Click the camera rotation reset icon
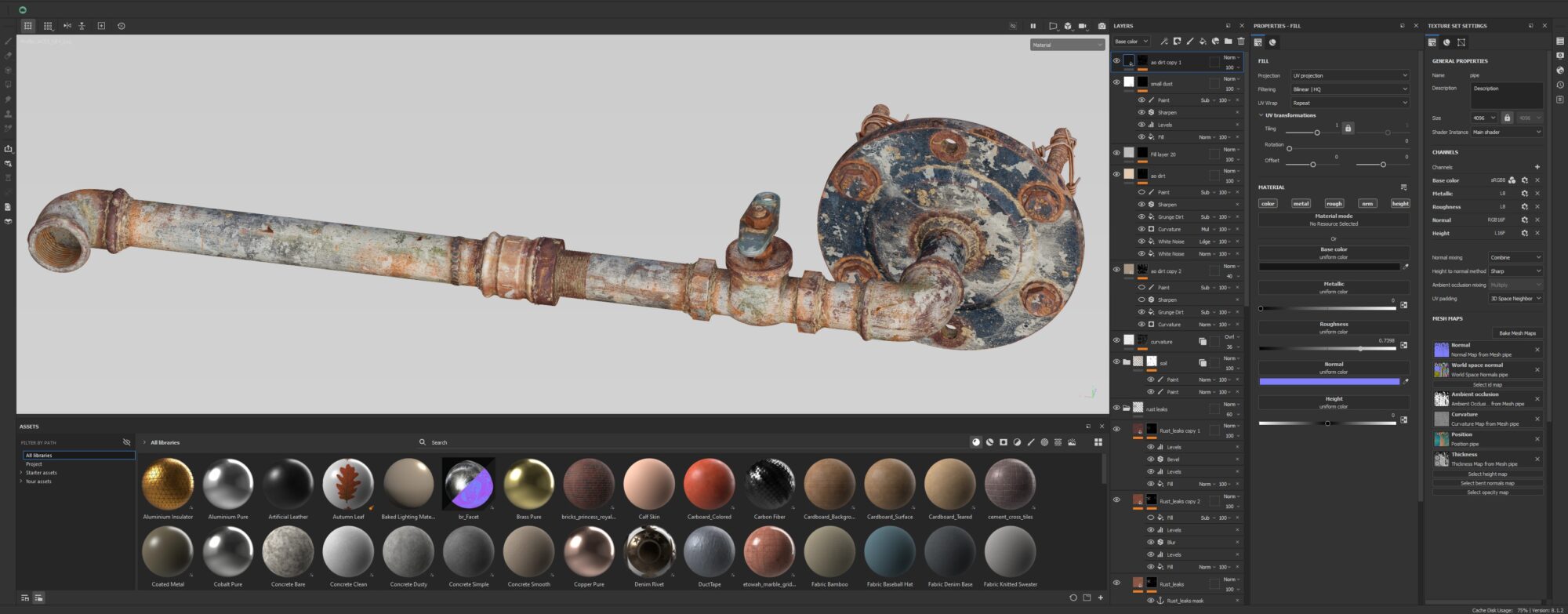Screen dimensions: 1568x614 click(x=121, y=26)
